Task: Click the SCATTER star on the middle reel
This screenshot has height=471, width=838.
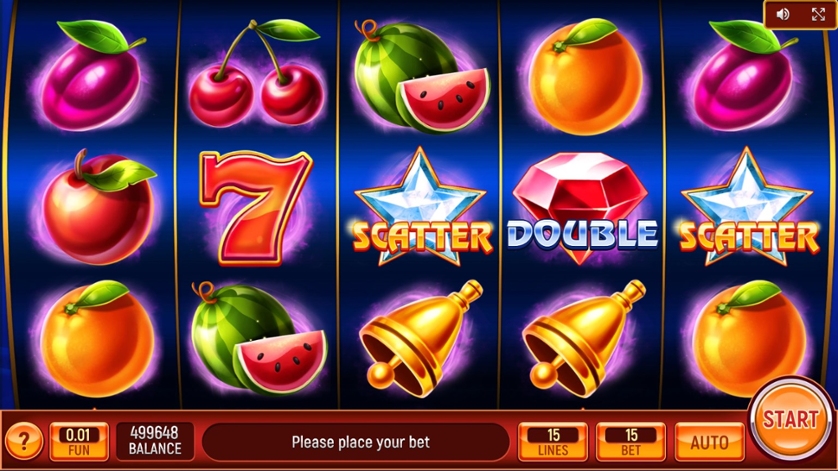Action: pos(421,207)
